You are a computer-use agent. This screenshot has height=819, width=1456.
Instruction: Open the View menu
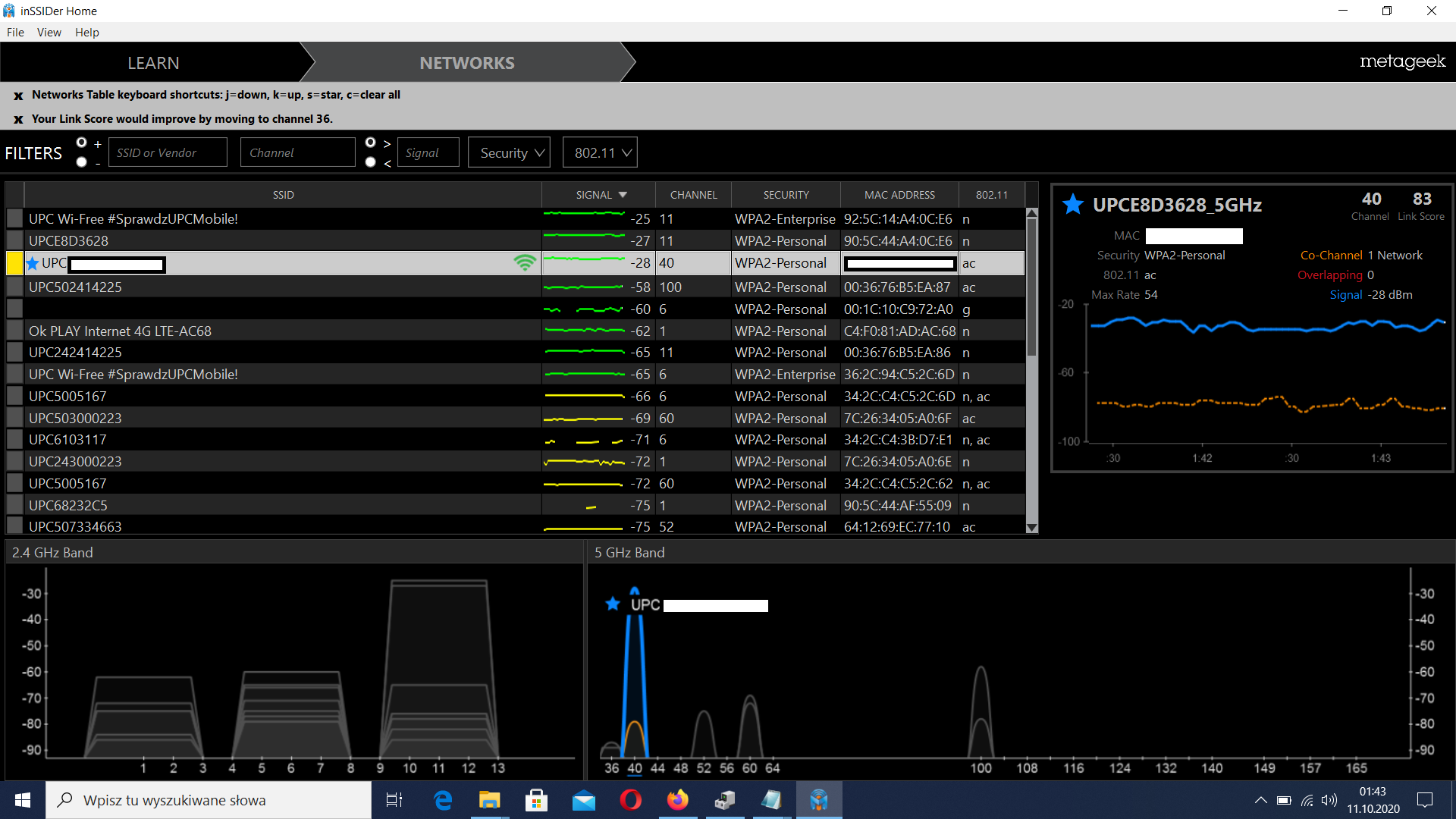click(49, 32)
